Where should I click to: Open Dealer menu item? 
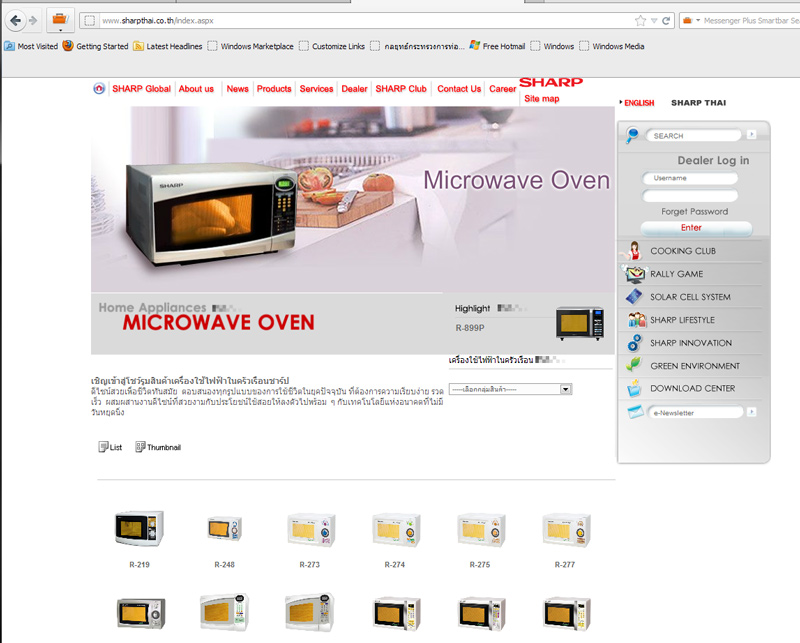click(354, 89)
